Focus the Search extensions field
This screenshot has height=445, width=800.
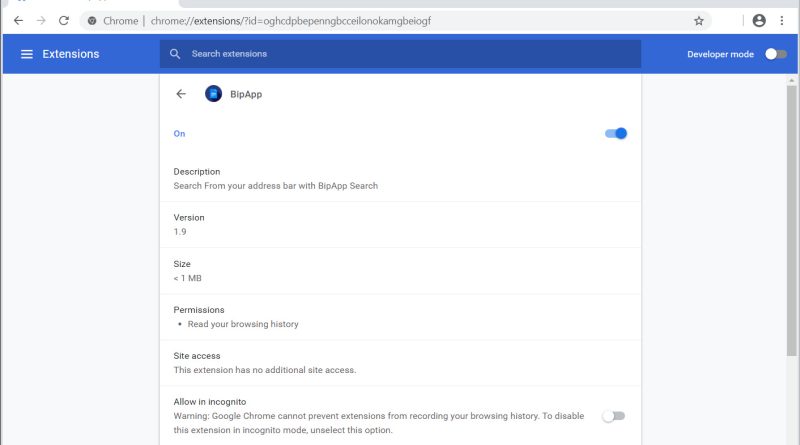(x=400, y=54)
